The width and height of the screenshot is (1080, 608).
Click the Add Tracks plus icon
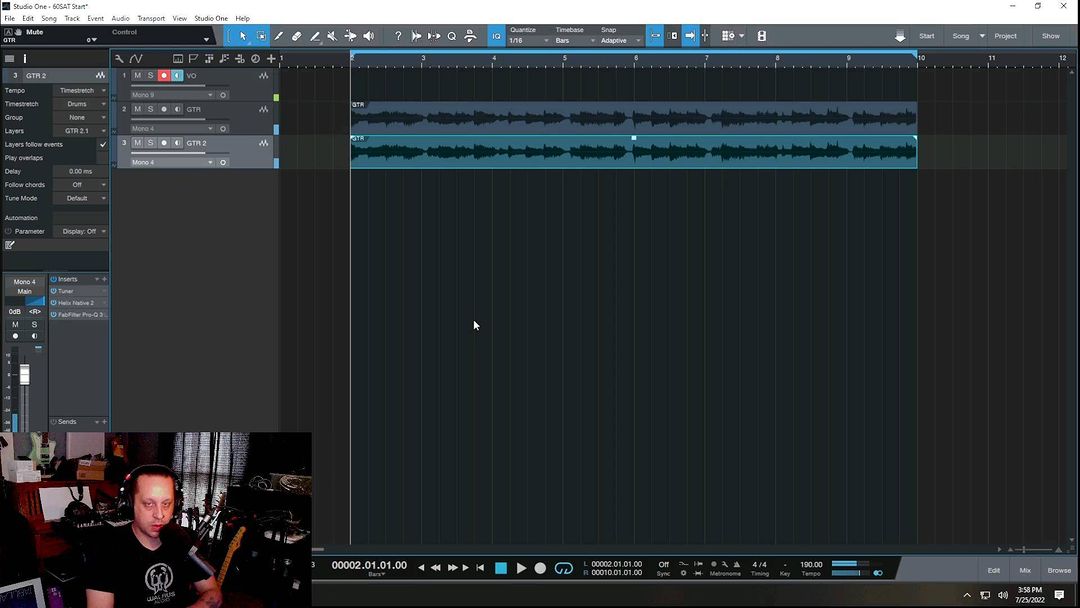[x=271, y=59]
